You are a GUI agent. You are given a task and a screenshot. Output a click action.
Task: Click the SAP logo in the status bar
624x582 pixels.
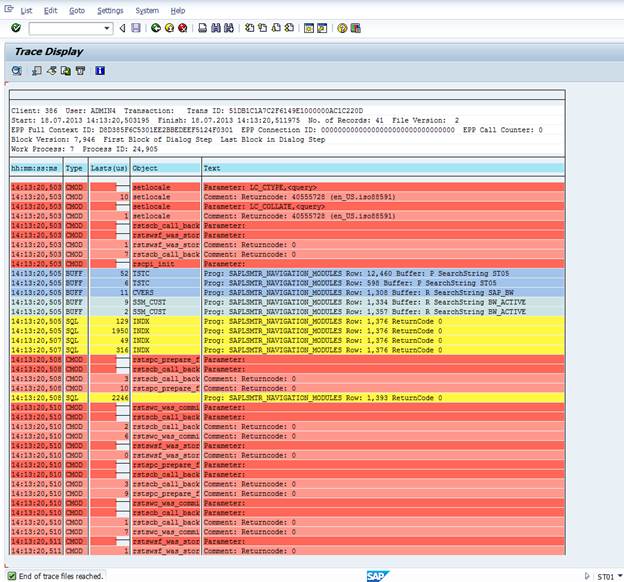point(377,576)
